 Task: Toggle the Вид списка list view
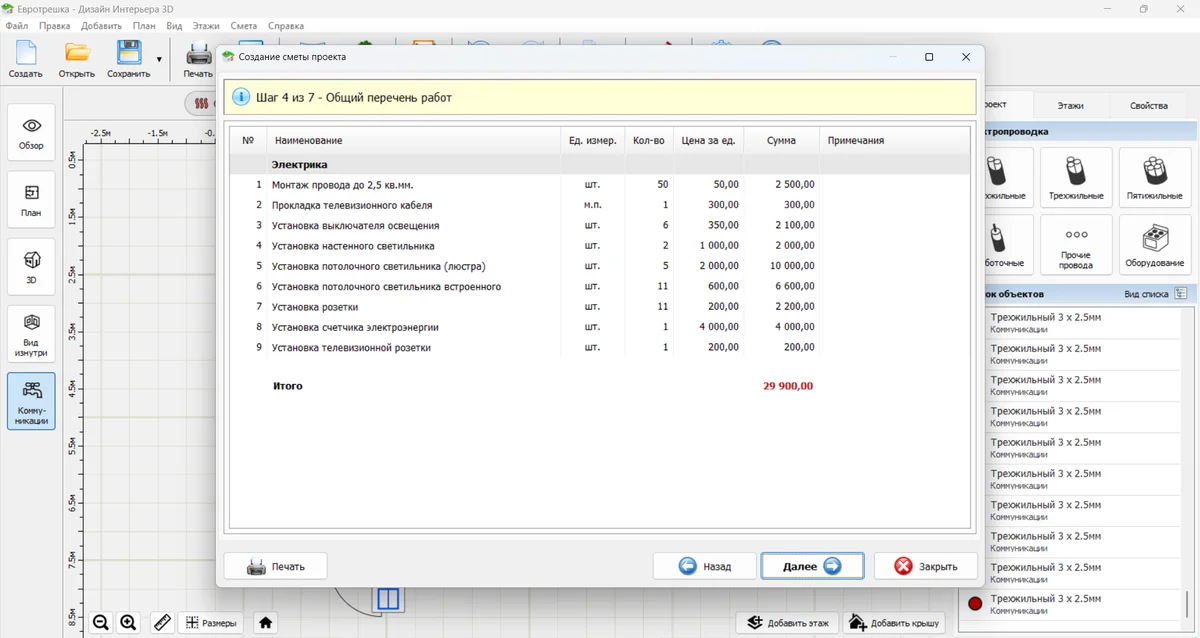(1155, 294)
